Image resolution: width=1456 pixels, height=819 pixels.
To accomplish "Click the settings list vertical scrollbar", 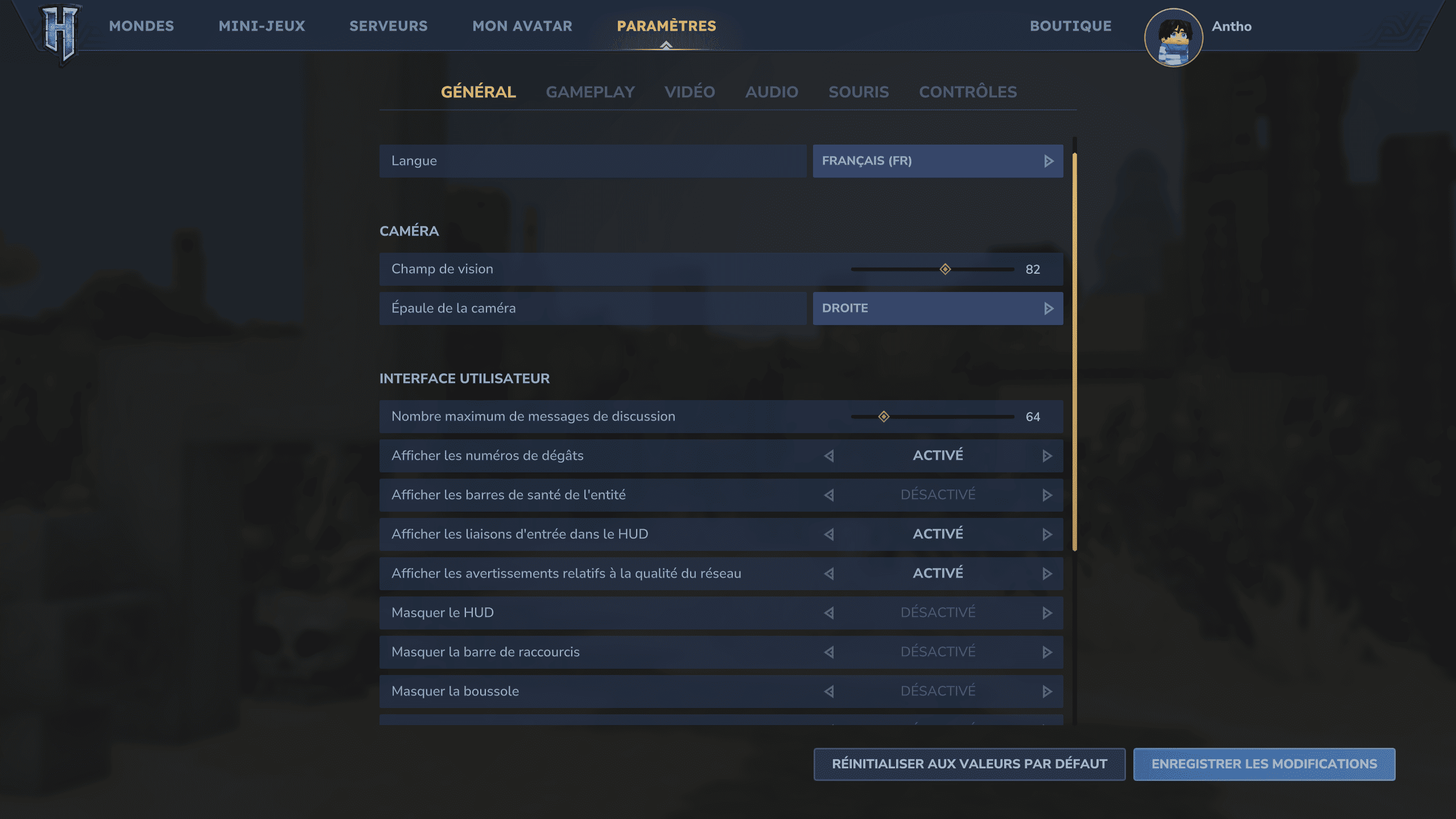I will 1074,352.
